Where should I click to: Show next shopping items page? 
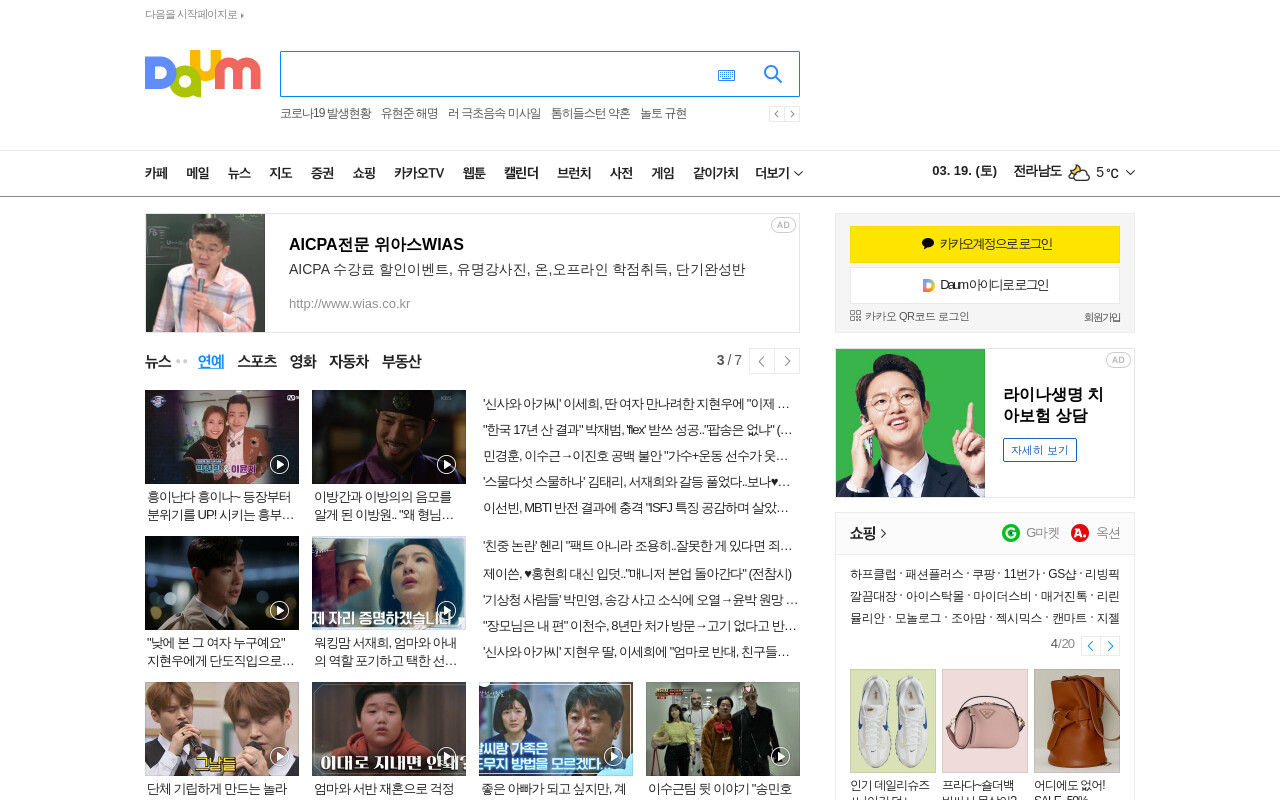point(1110,646)
